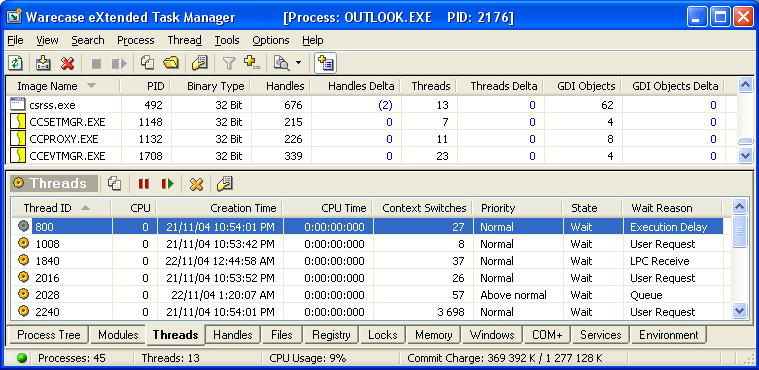Image resolution: width=759 pixels, height=370 pixels.
Task: Click the CCPROXY.EXE process icon
Action: click(x=17, y=139)
